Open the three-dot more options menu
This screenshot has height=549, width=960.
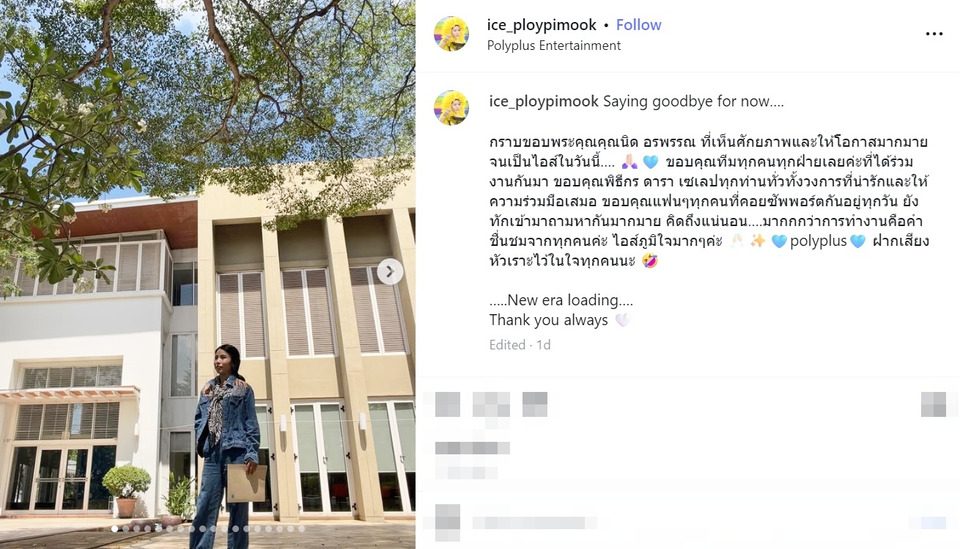(934, 34)
